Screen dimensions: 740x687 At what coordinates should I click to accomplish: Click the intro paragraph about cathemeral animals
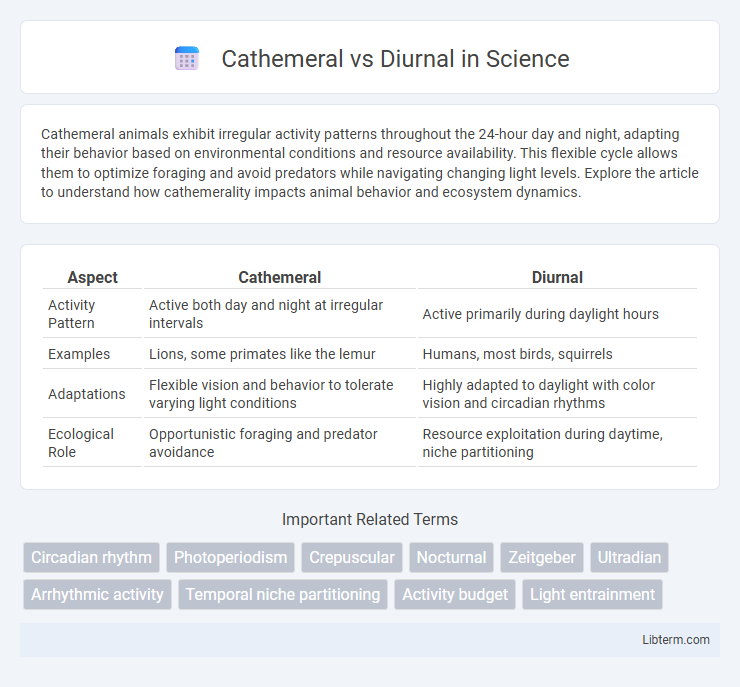[370, 163]
